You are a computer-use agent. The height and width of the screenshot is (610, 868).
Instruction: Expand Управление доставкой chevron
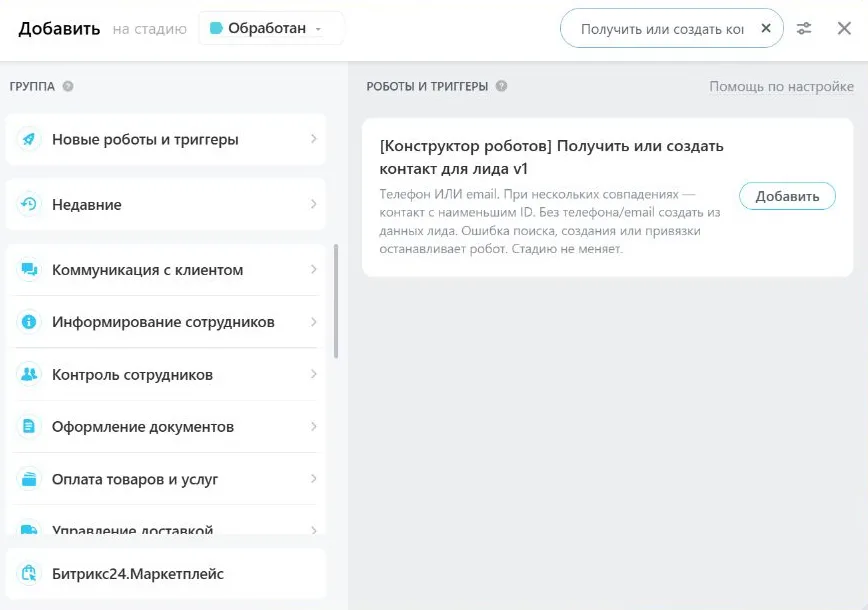pyautogui.click(x=314, y=530)
